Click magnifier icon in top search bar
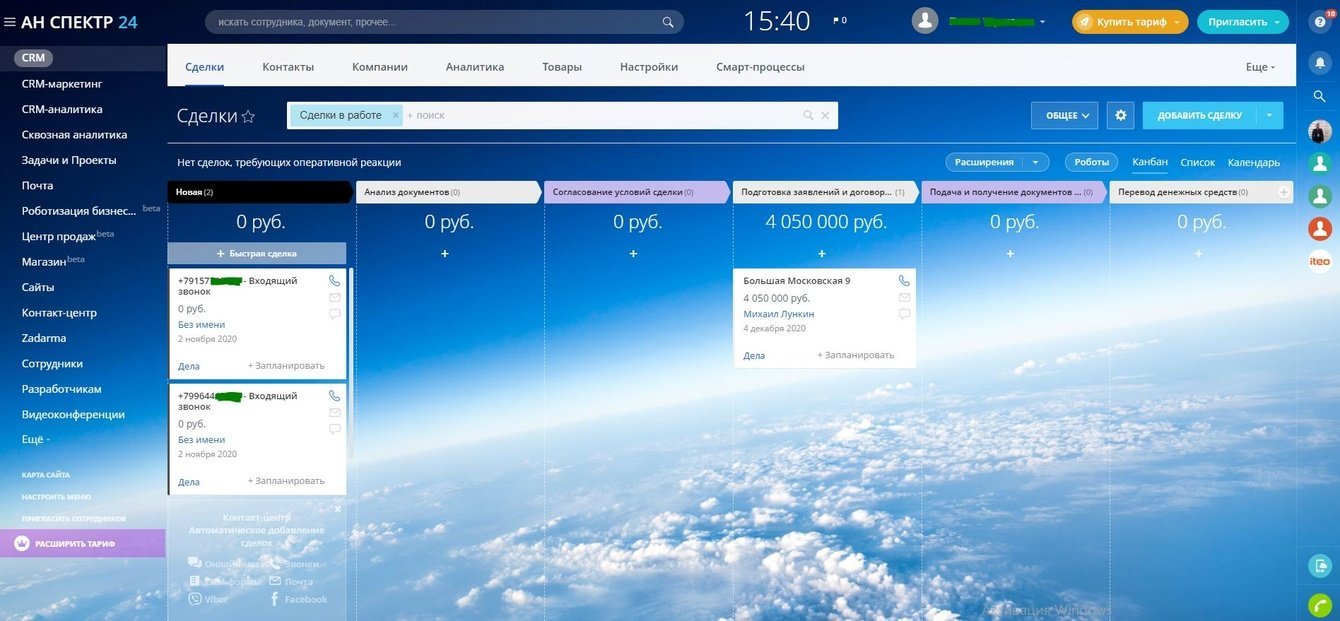1340x621 pixels. [668, 21]
